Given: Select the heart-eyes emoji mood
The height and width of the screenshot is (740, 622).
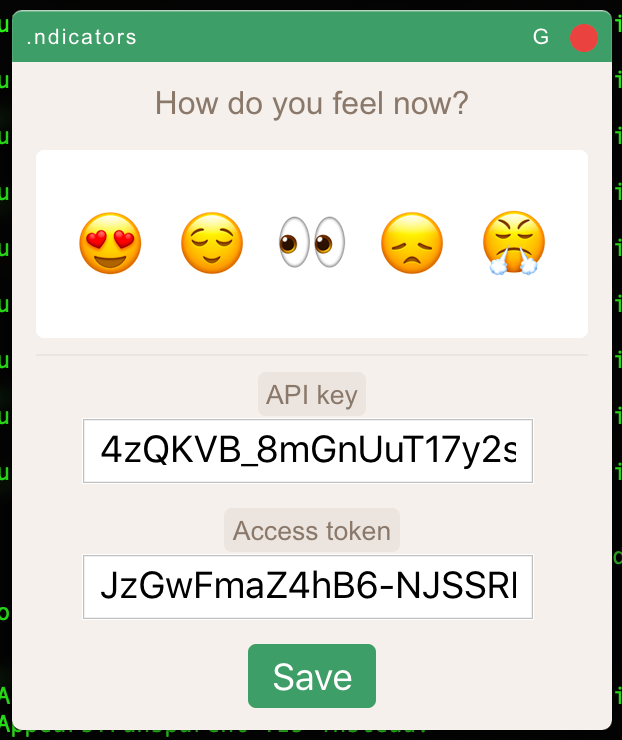Looking at the screenshot, I should pyautogui.click(x=110, y=243).
